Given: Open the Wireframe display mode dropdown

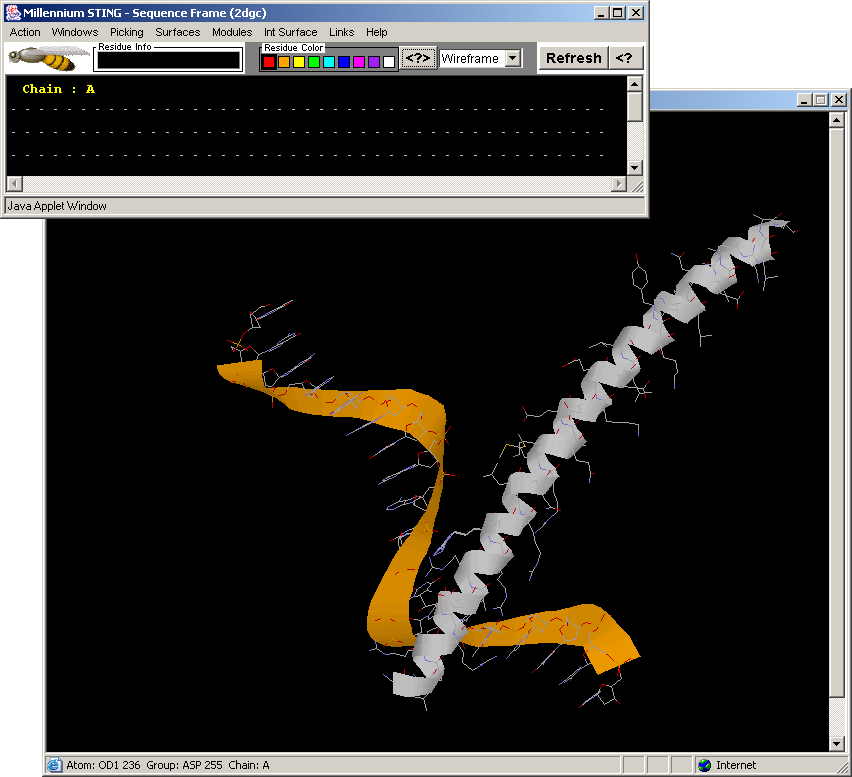Looking at the screenshot, I should tap(513, 58).
